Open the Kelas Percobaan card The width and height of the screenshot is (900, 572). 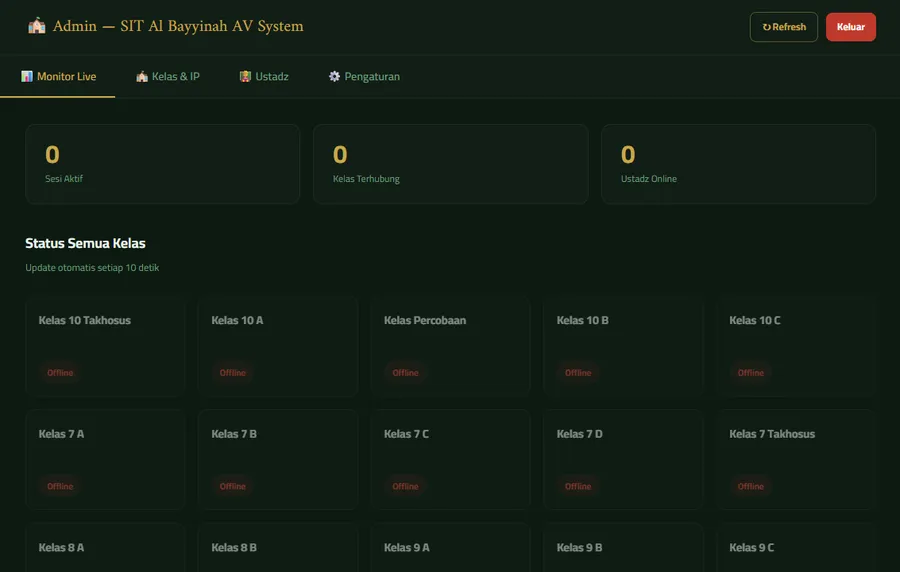tap(451, 346)
